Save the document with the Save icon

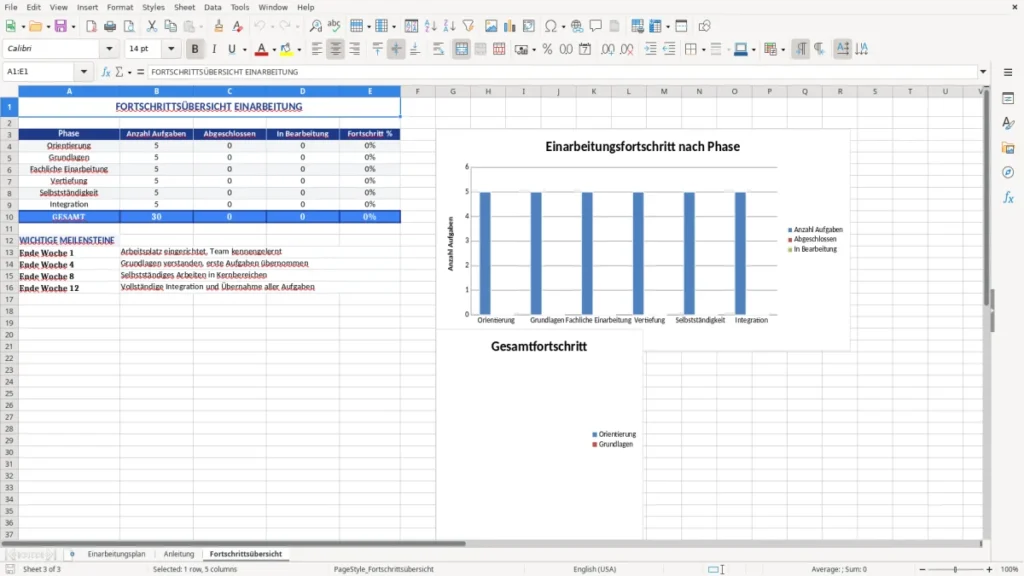point(61,26)
